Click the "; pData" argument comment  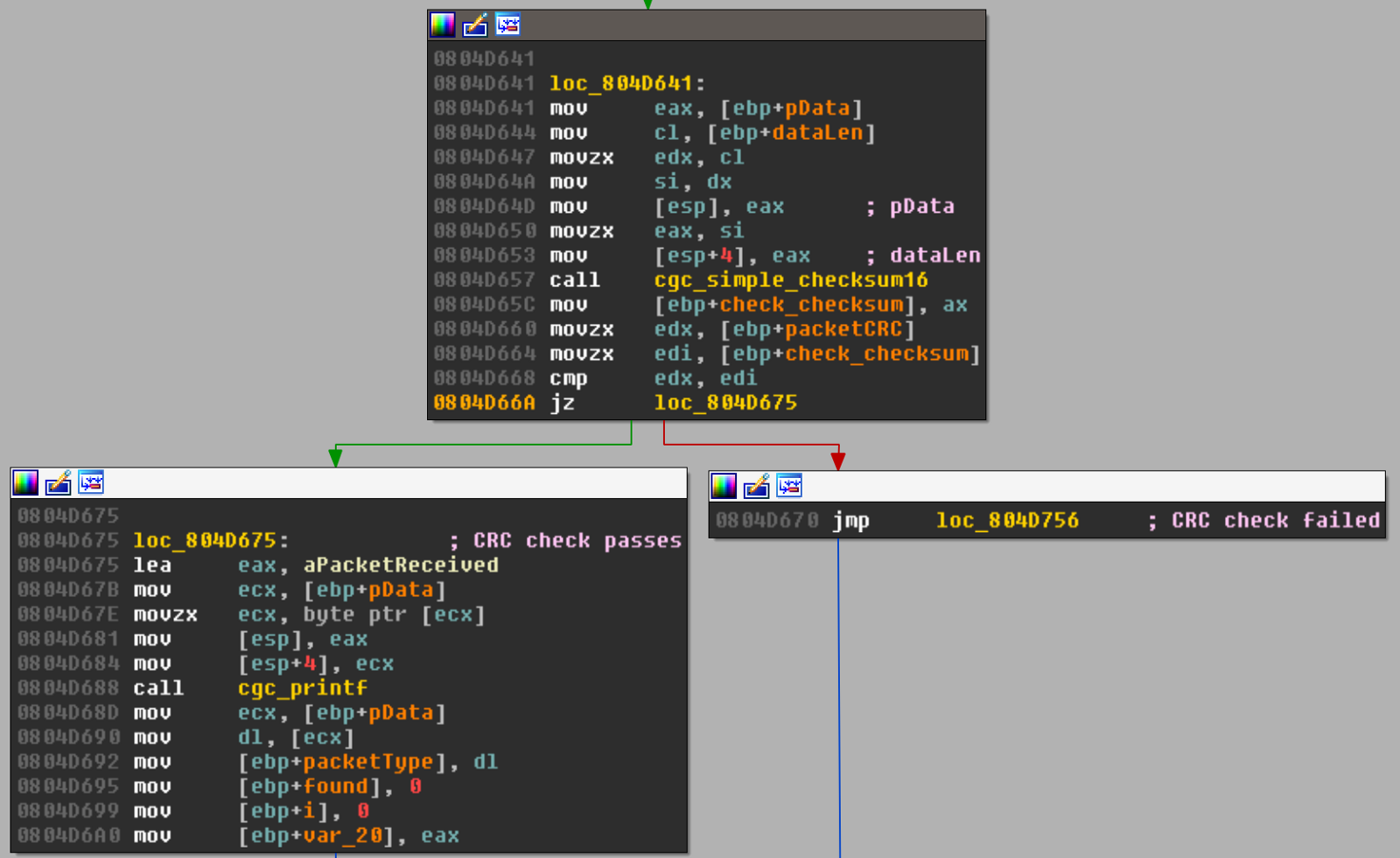click(x=910, y=207)
